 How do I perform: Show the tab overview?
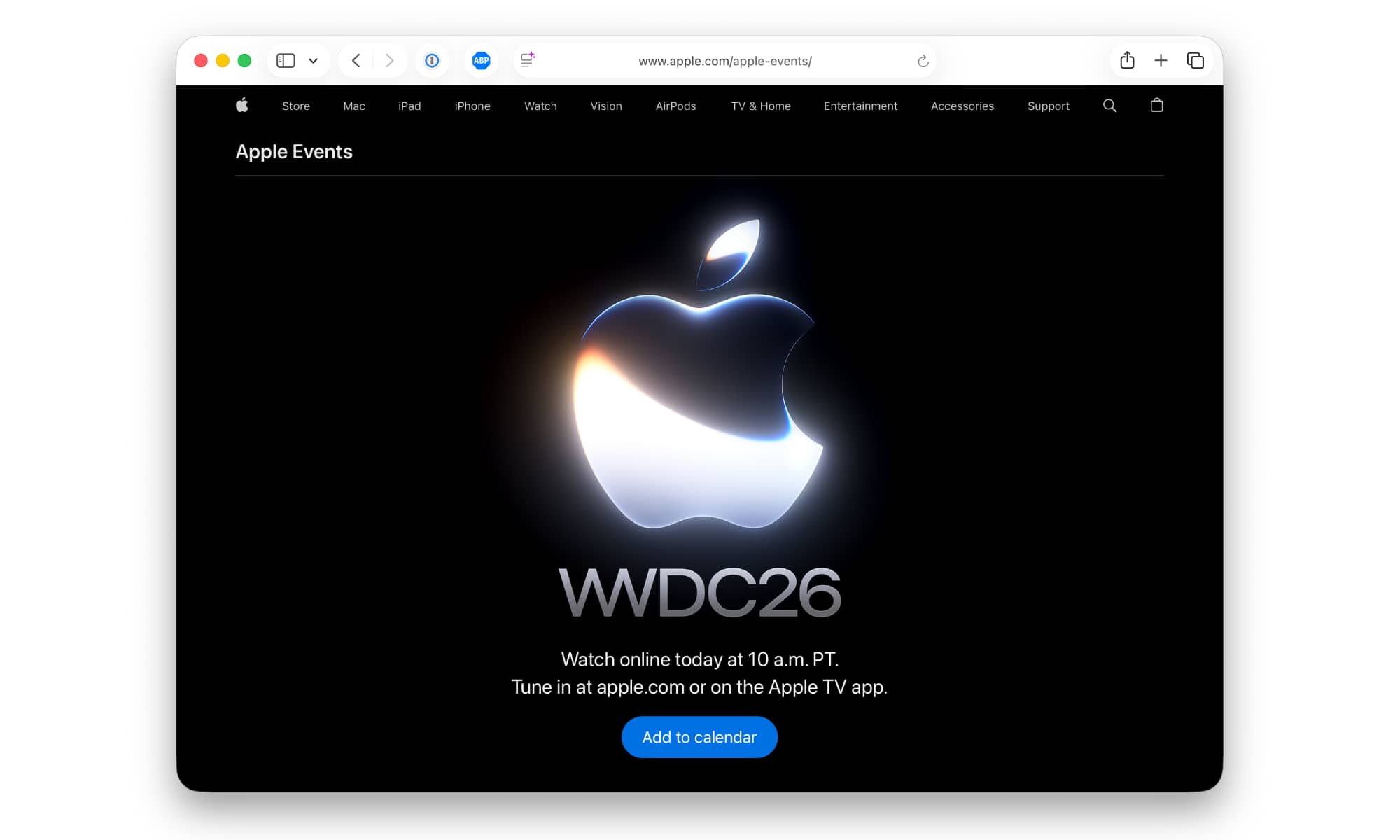click(x=1196, y=61)
